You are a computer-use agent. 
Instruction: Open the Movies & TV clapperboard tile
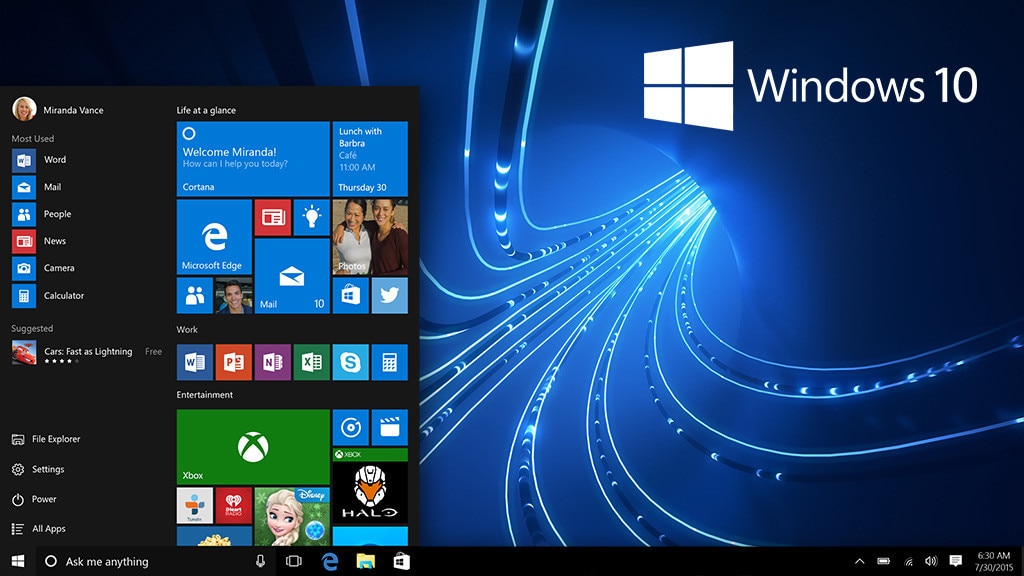[x=390, y=428]
